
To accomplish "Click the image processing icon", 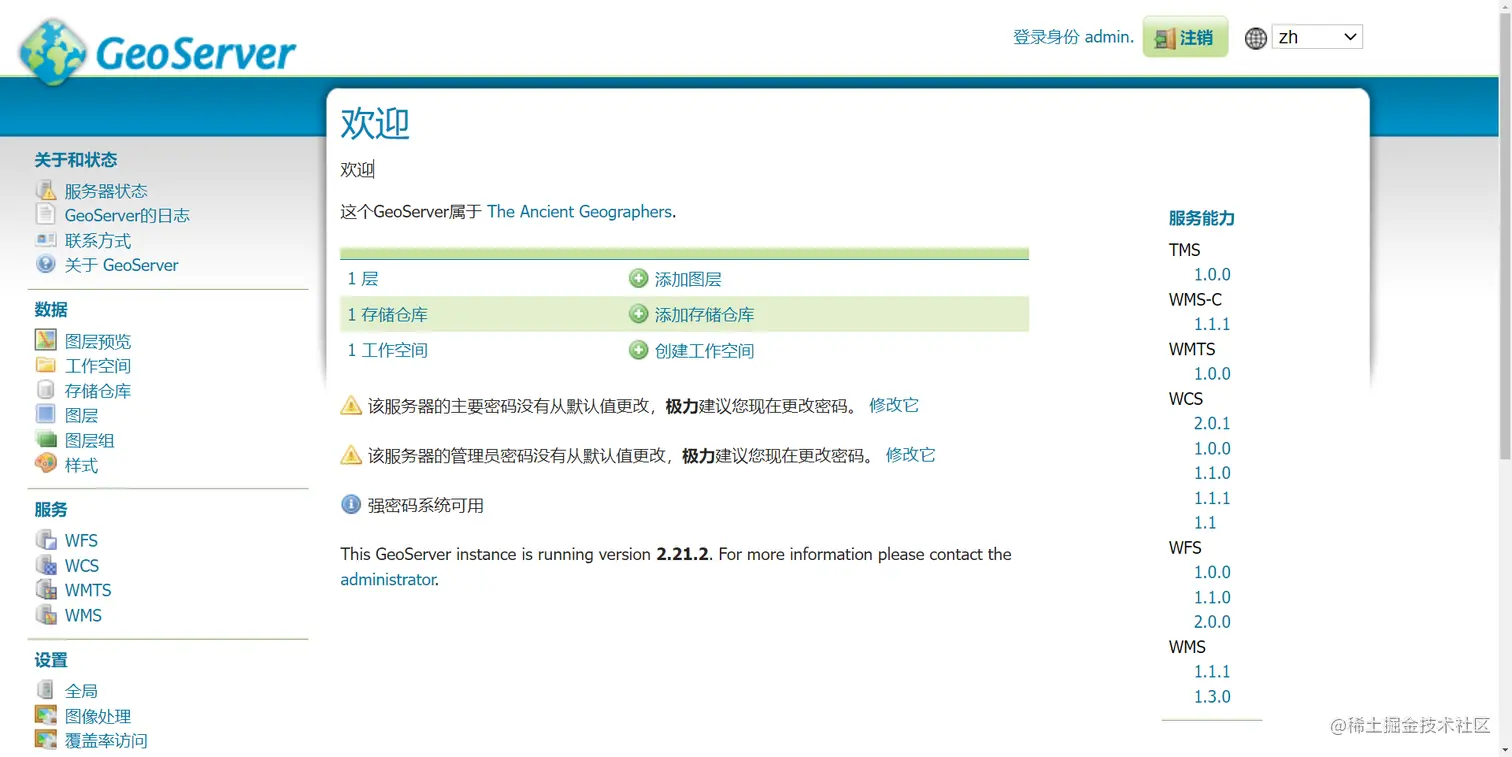I will pos(46,715).
